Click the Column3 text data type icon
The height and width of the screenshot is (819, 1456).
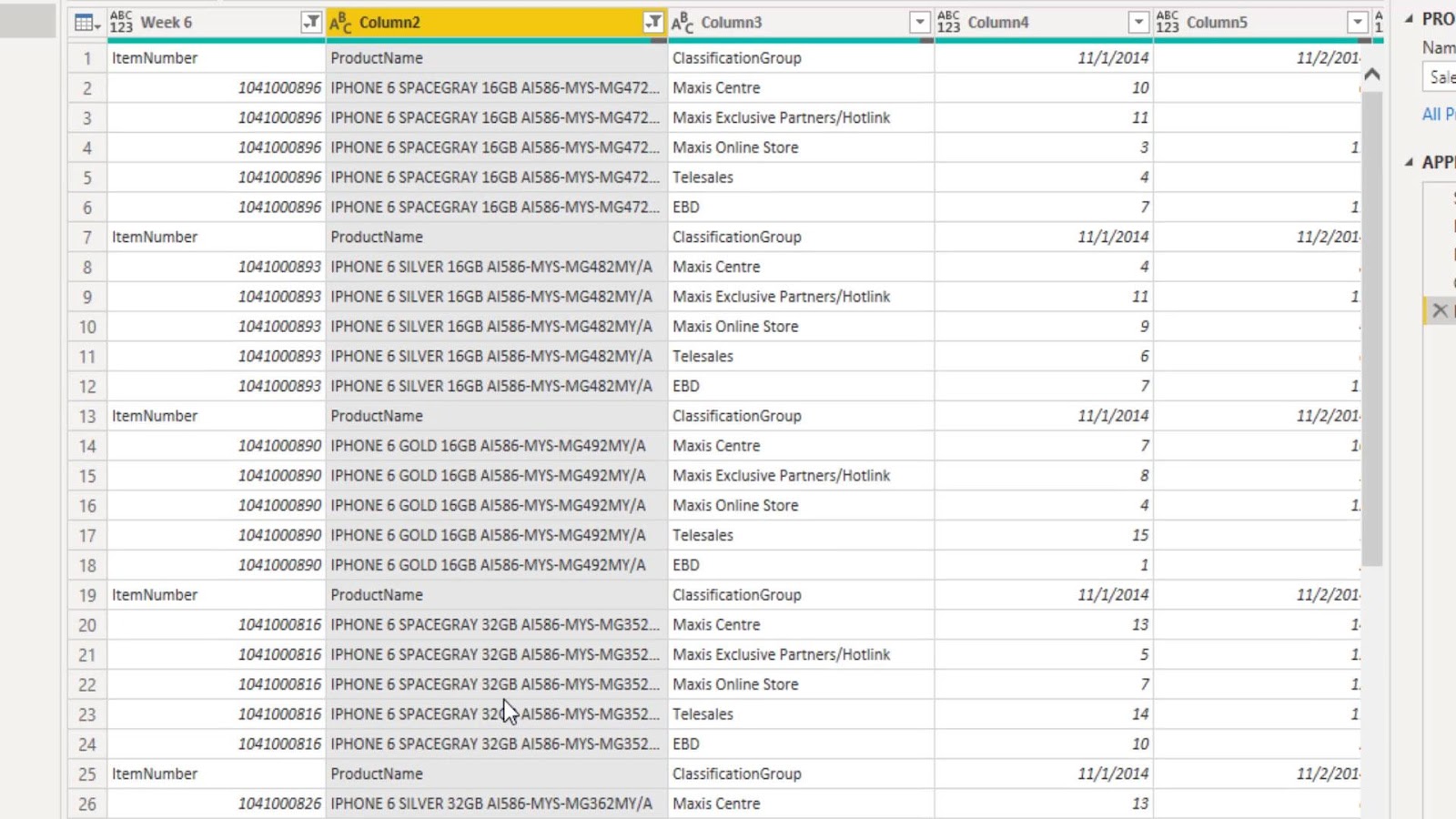coord(682,23)
